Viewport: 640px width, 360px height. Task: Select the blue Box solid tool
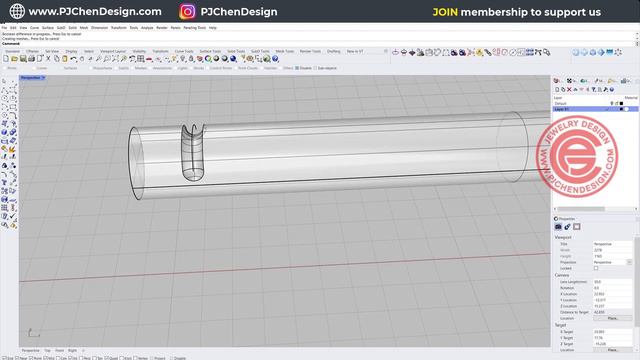pos(4,132)
